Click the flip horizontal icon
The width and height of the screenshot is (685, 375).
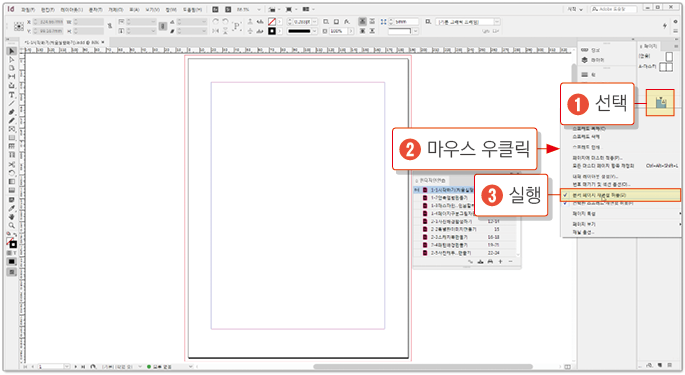[215, 31]
